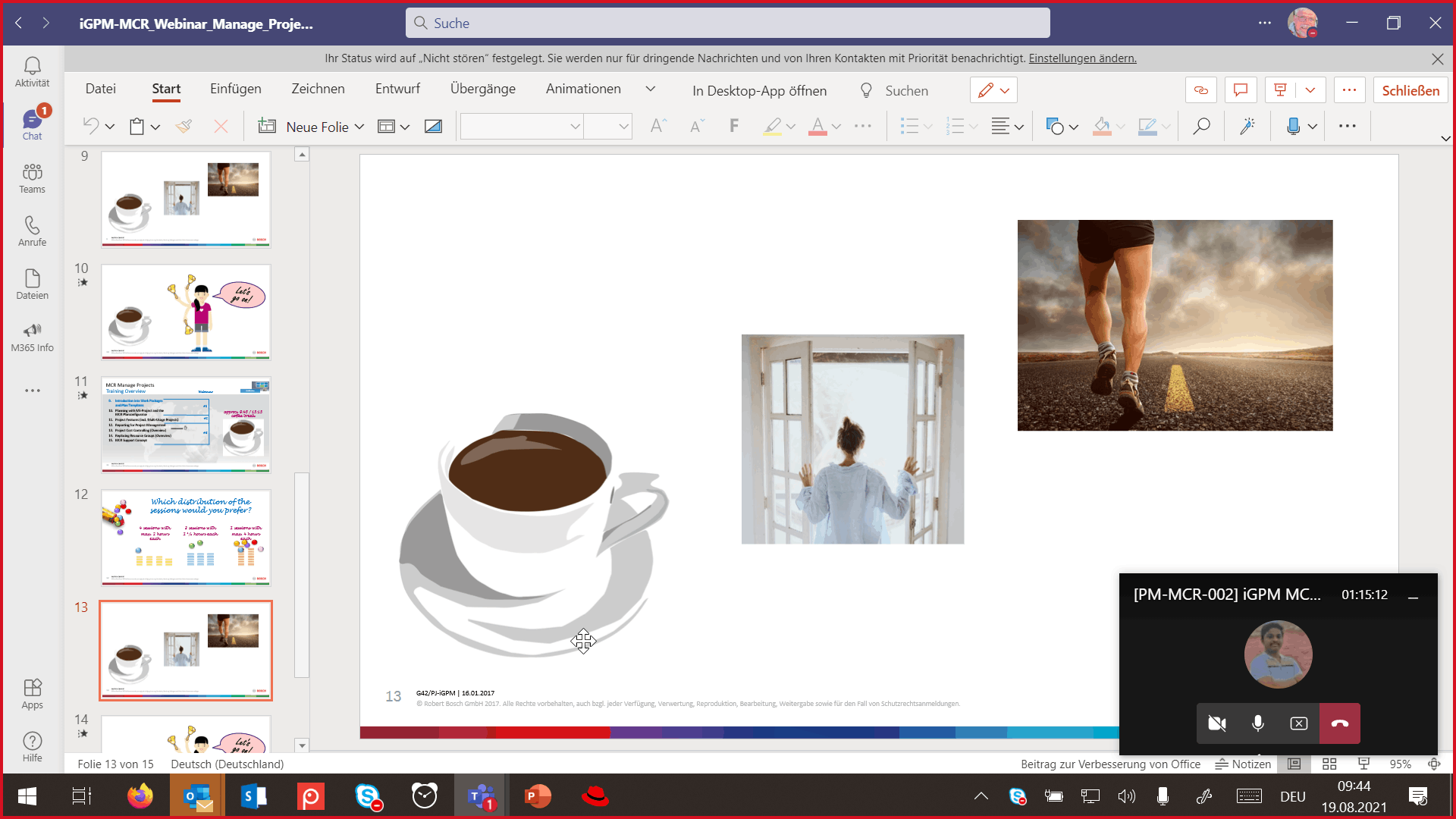The height and width of the screenshot is (819, 1456).
Task: Expand the Animationen dropdown in ribbon
Action: (651, 90)
